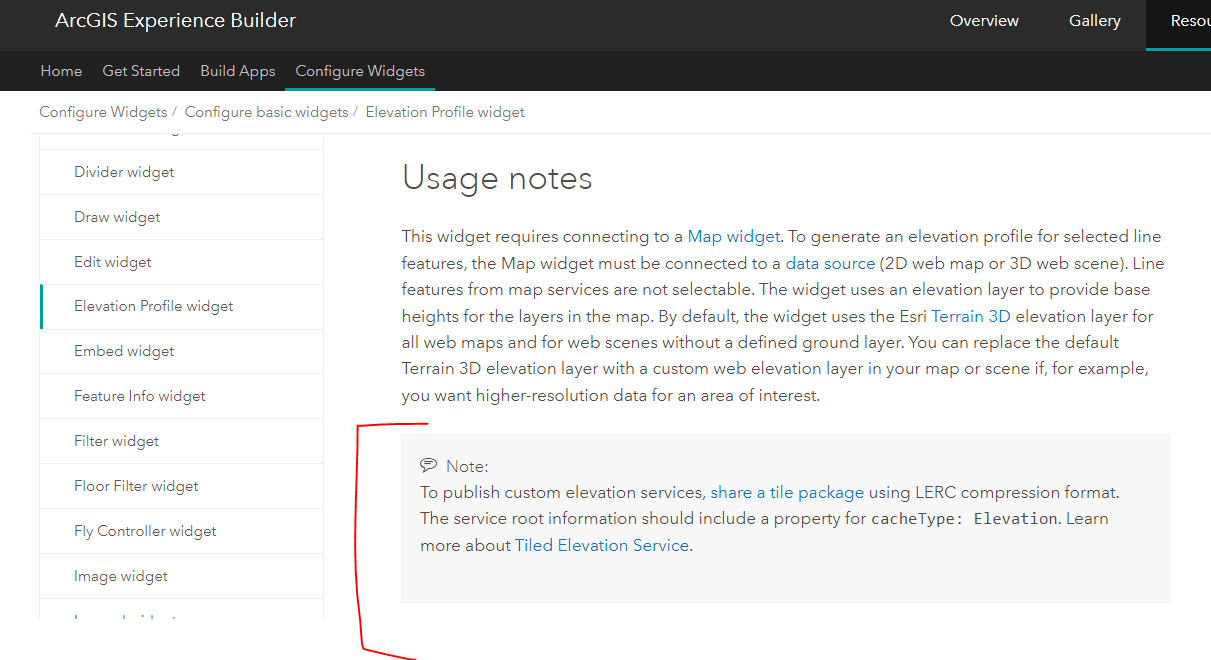
Task: Click the Note speech bubble icon
Action: point(429,465)
